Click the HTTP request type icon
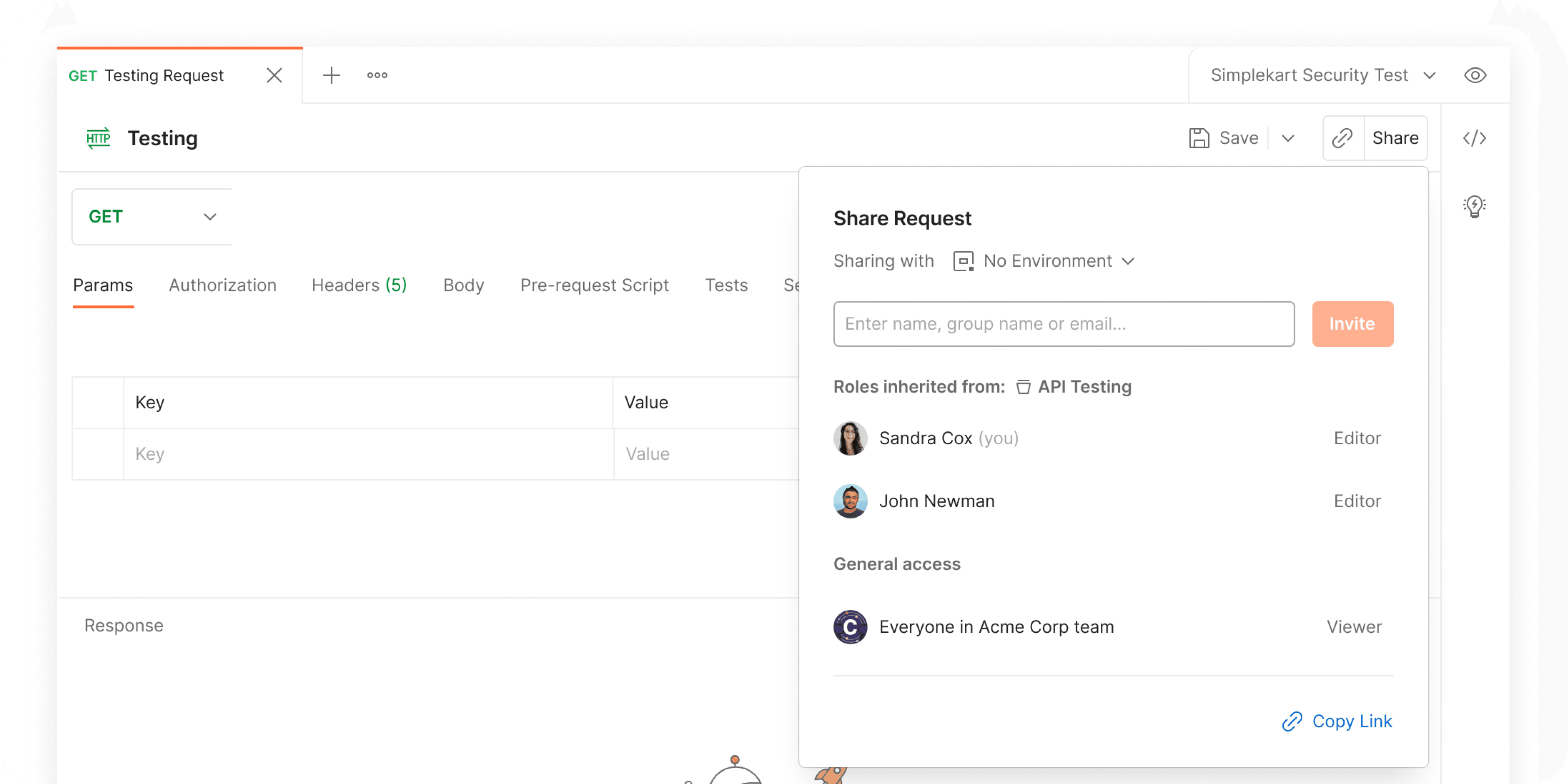The image size is (1568, 784). (x=99, y=138)
